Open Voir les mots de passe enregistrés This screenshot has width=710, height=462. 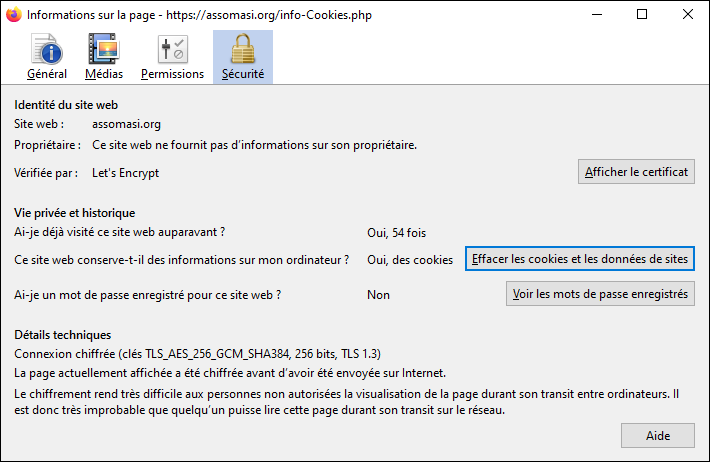coord(600,294)
